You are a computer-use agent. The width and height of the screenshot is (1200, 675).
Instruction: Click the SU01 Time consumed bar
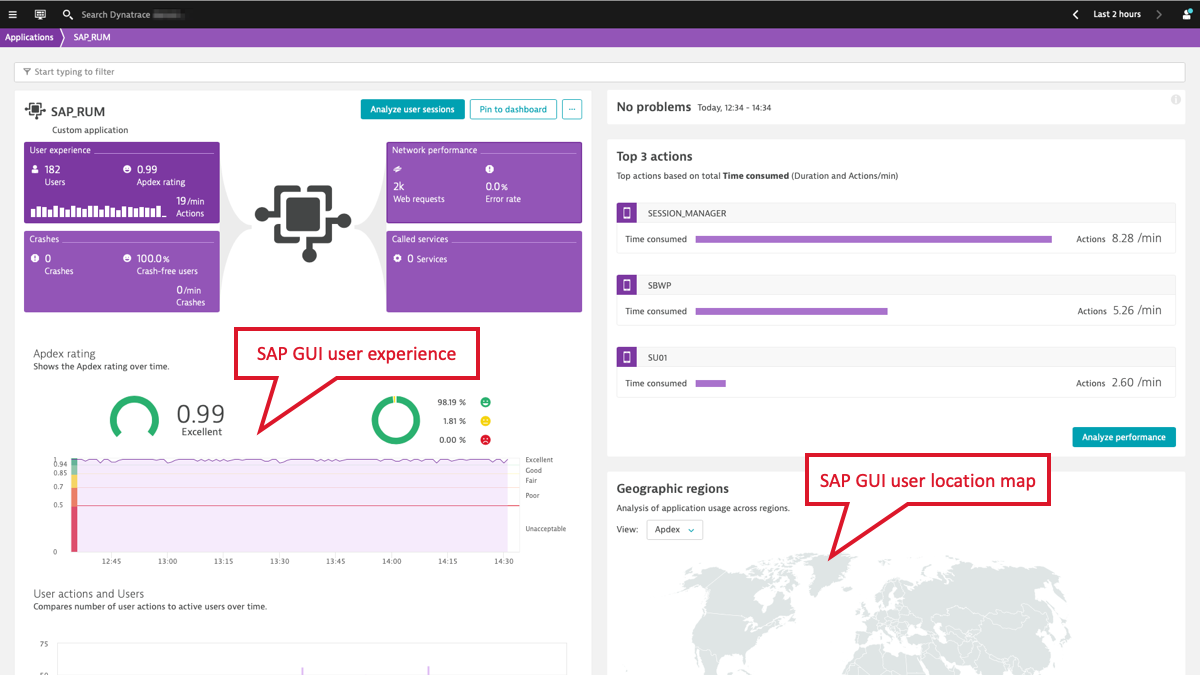[x=711, y=383]
